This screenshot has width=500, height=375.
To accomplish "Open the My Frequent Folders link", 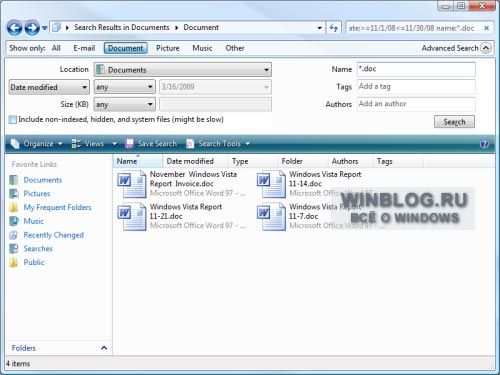I will 57,207.
